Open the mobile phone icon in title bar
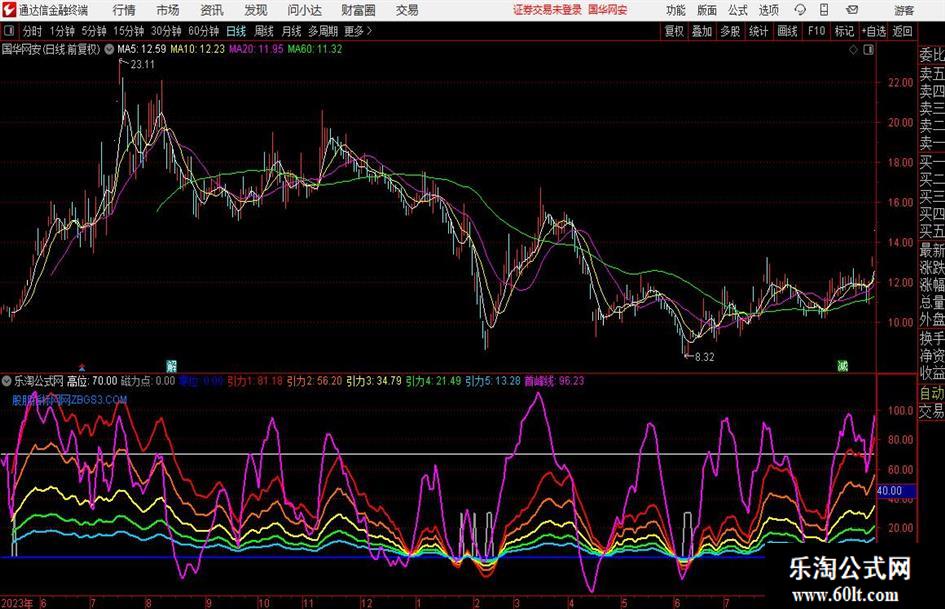The height and width of the screenshot is (609, 945). pos(824,10)
